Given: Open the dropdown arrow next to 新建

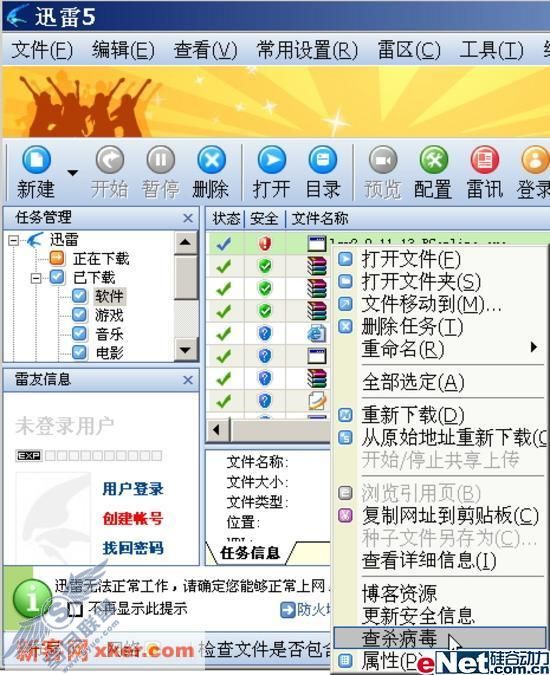Looking at the screenshot, I should click(x=73, y=173).
